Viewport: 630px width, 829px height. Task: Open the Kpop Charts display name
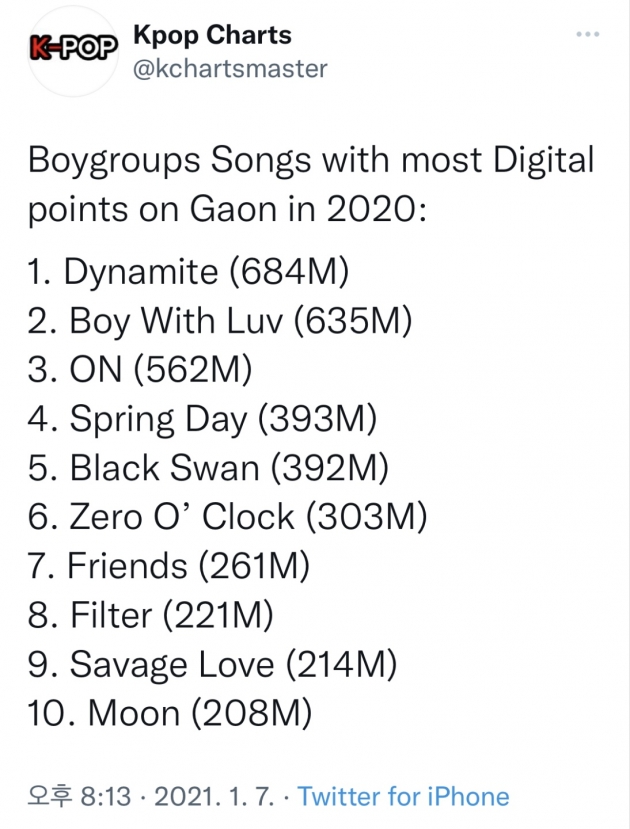tap(212, 36)
